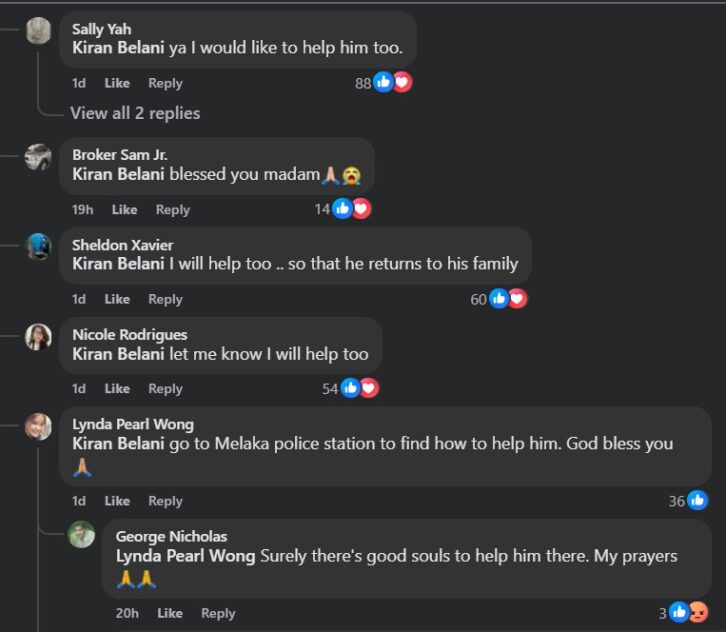Open Lynda Pearl Wong's profile photo
Screen dimensions: 726x632
(39, 426)
